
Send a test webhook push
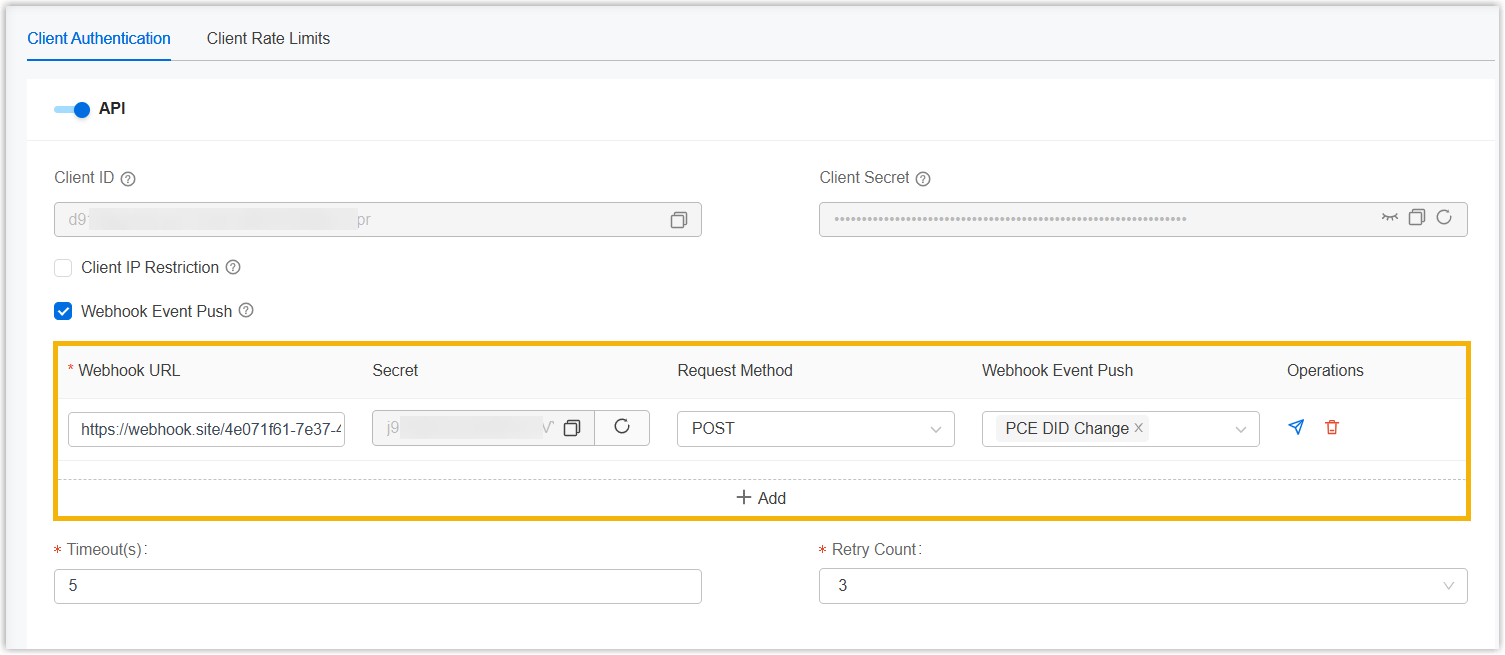point(1296,427)
